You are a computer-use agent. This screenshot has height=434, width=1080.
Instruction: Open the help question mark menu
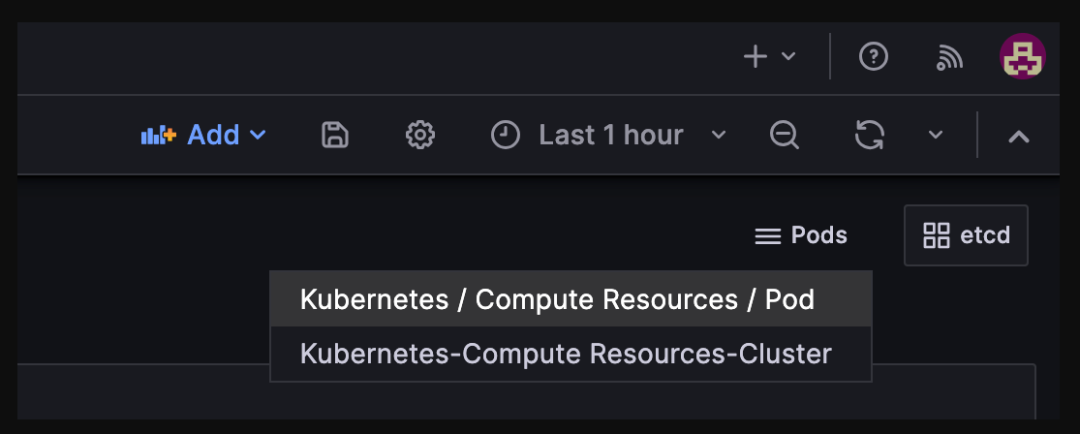point(873,57)
